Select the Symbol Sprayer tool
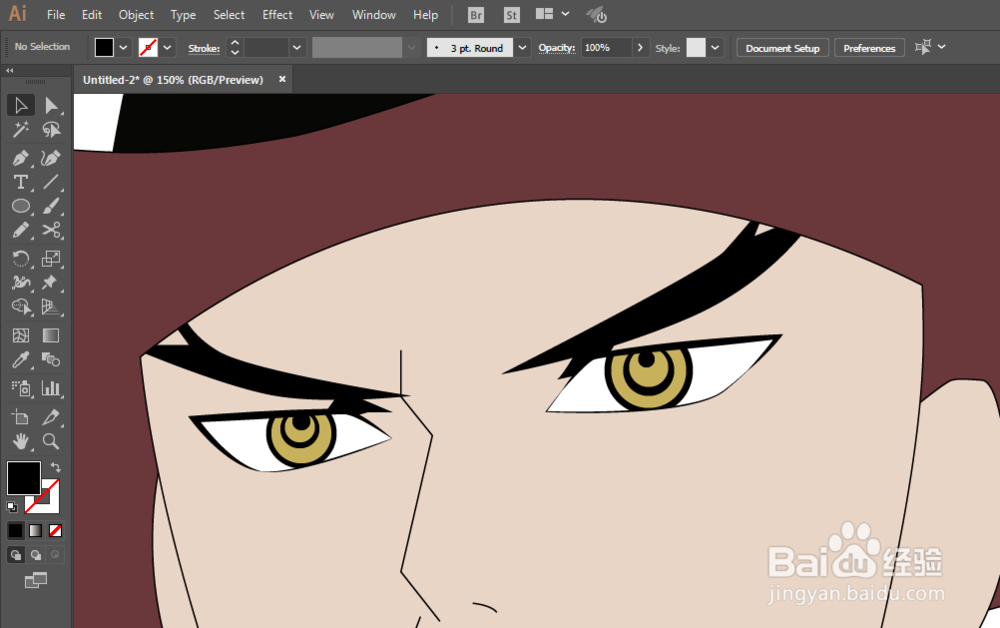This screenshot has height=628, width=1000. point(20,388)
